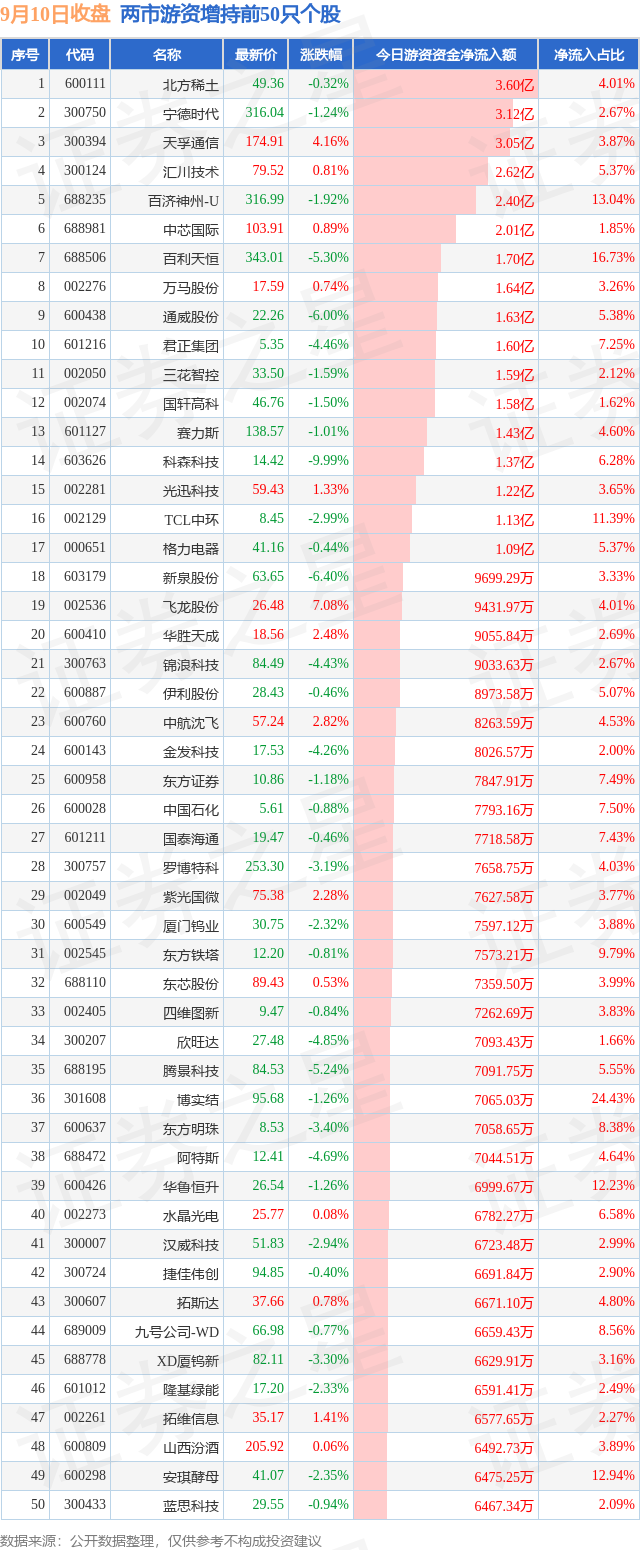Select stock name 九号公司-WD
This screenshot has width=640, height=1550.
(177, 1331)
